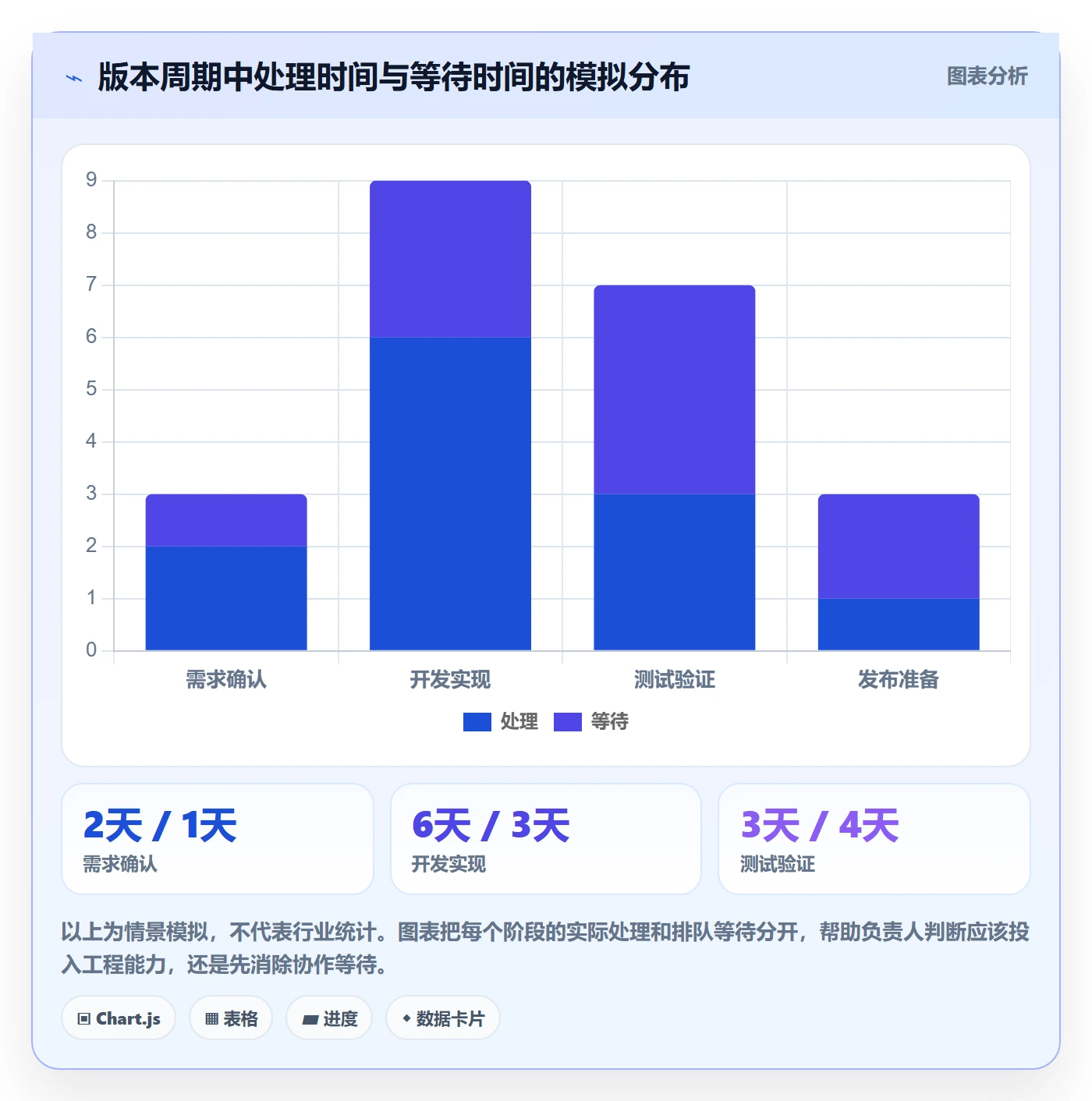Screen dimensions: 1092x1101
Task: Click the y-axis value 9
Action: [x=91, y=180]
